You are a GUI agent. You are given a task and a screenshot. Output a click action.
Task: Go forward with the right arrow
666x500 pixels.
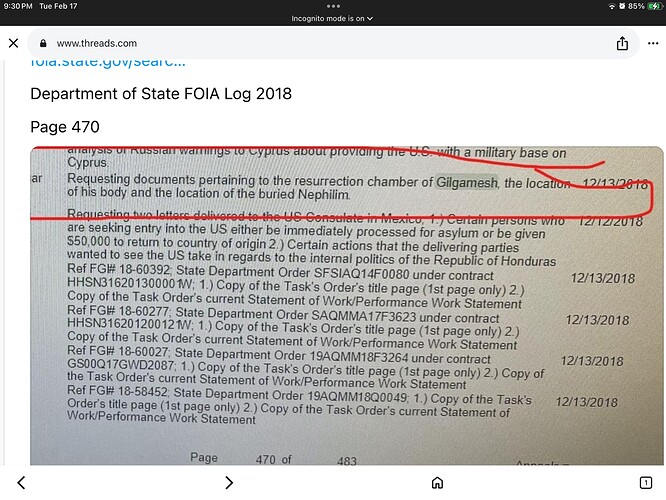(x=229, y=483)
